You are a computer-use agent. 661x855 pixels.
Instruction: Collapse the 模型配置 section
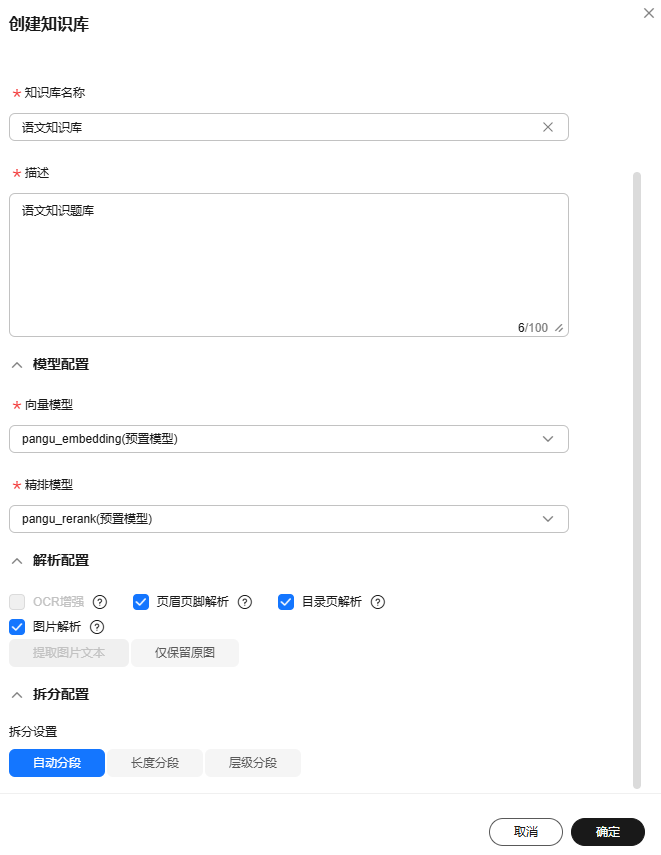pyautogui.click(x=17, y=365)
